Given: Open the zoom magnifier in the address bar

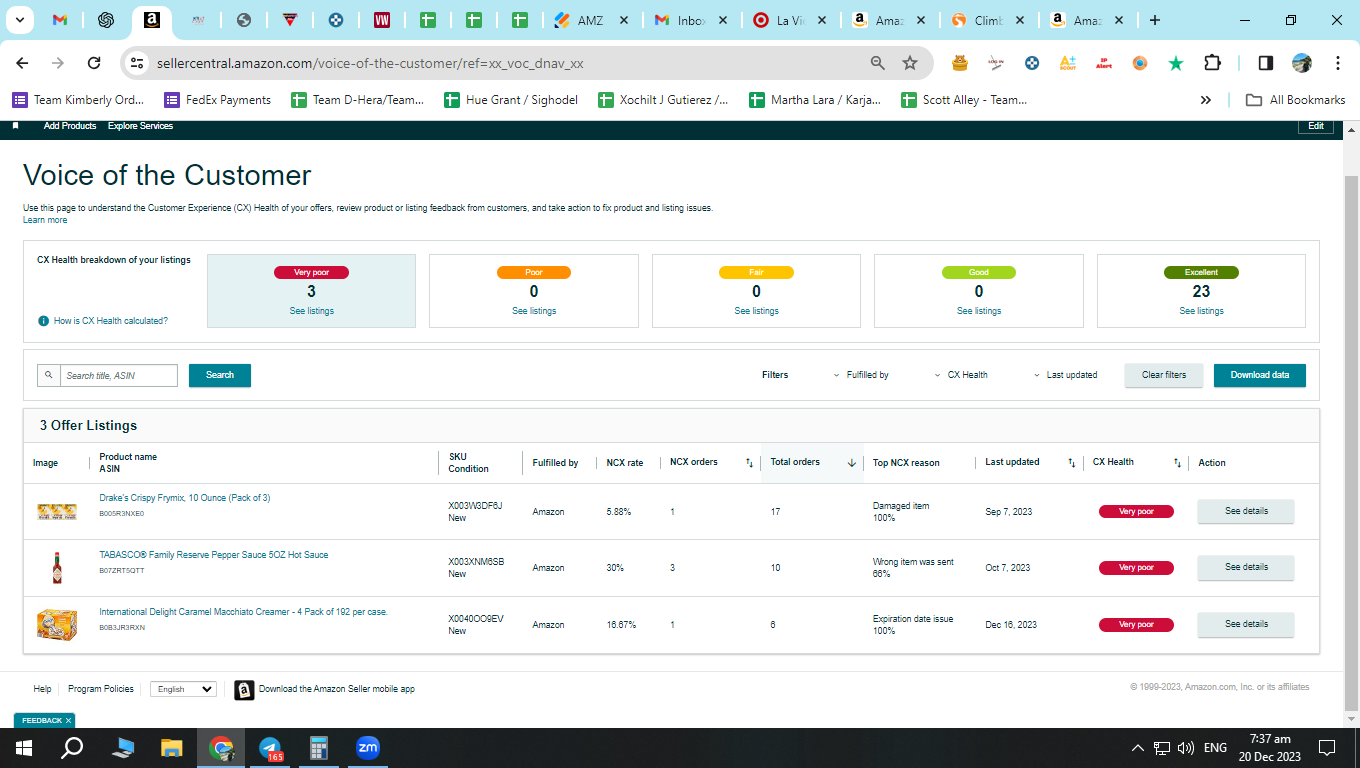Looking at the screenshot, I should pyautogui.click(x=878, y=63).
